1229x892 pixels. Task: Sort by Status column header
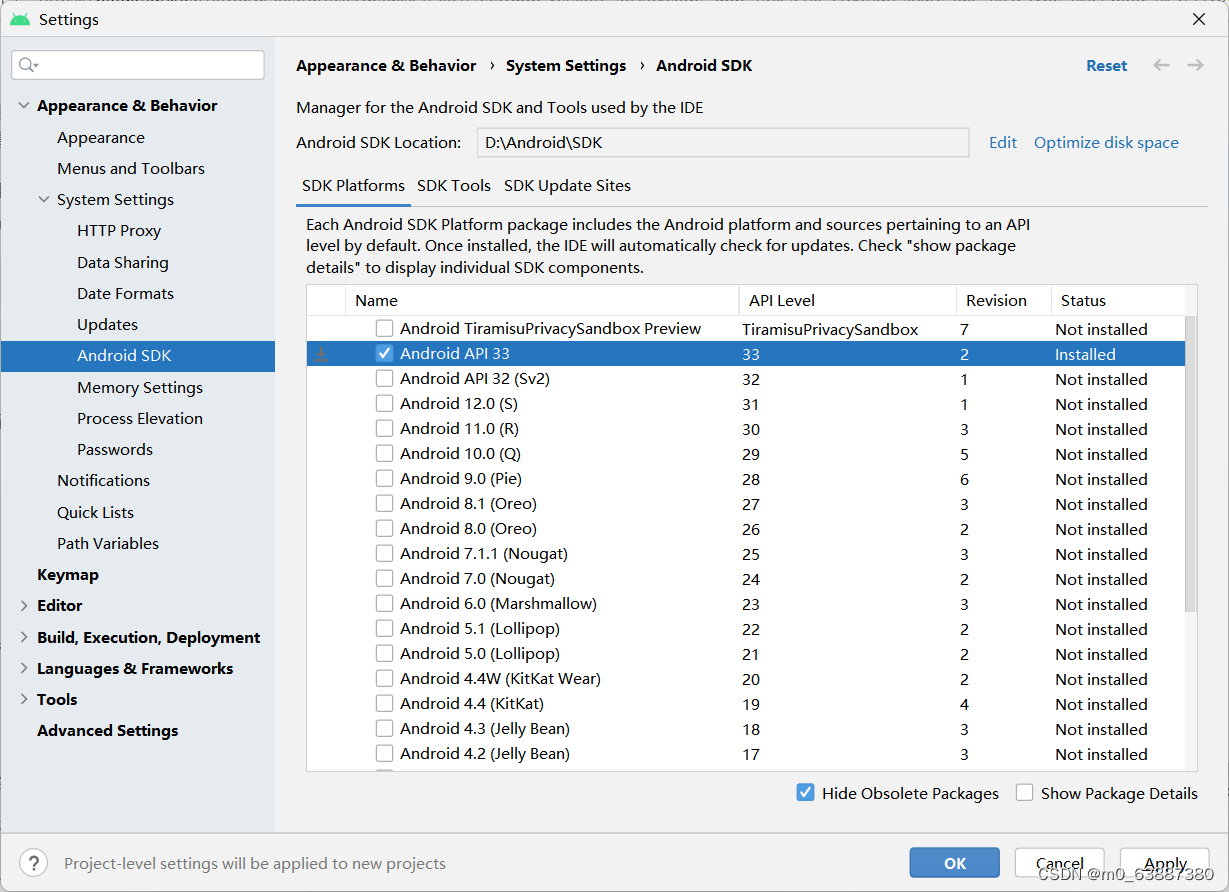pos(1117,300)
